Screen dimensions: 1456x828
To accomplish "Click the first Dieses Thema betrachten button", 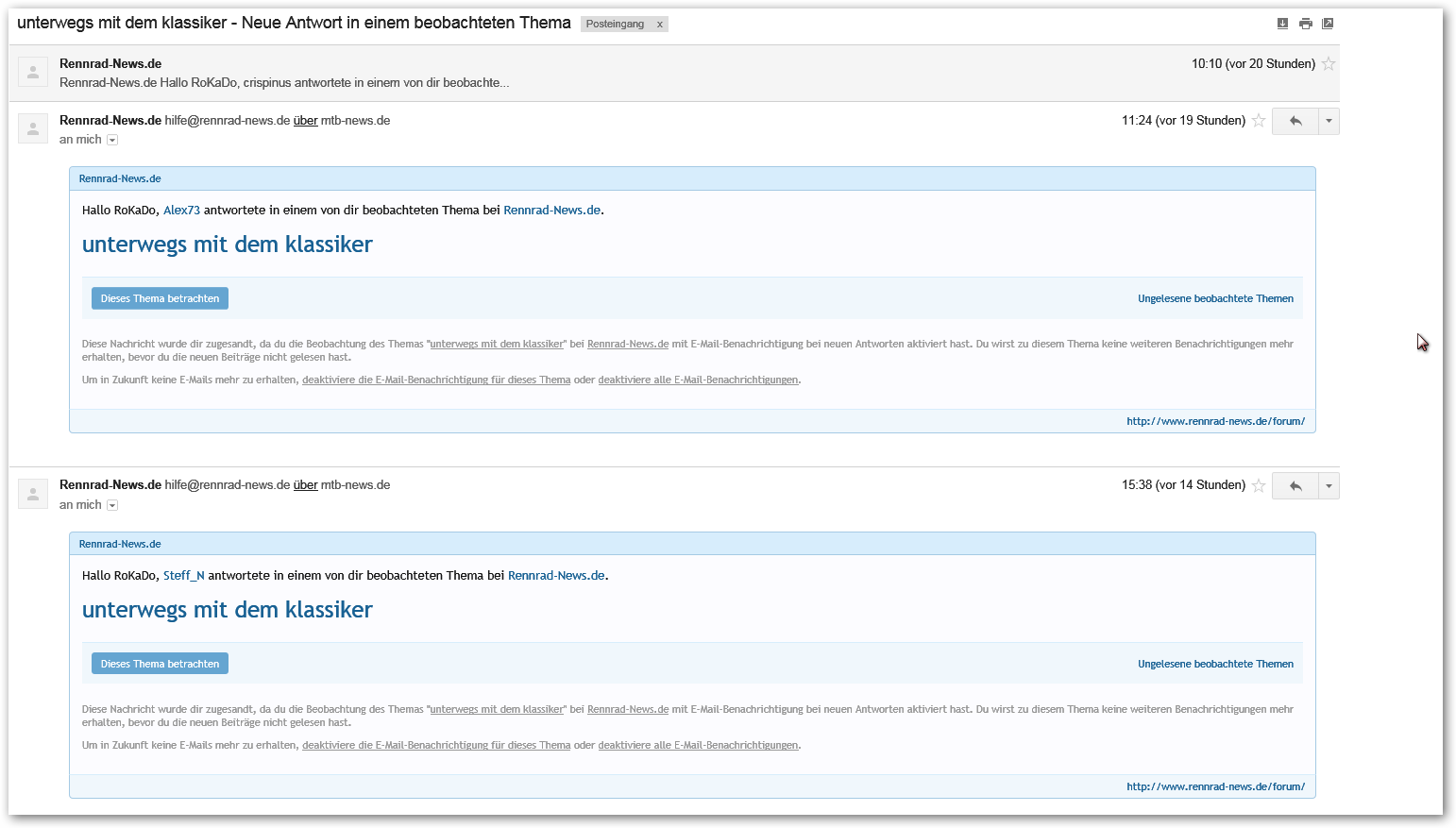I will (x=160, y=298).
